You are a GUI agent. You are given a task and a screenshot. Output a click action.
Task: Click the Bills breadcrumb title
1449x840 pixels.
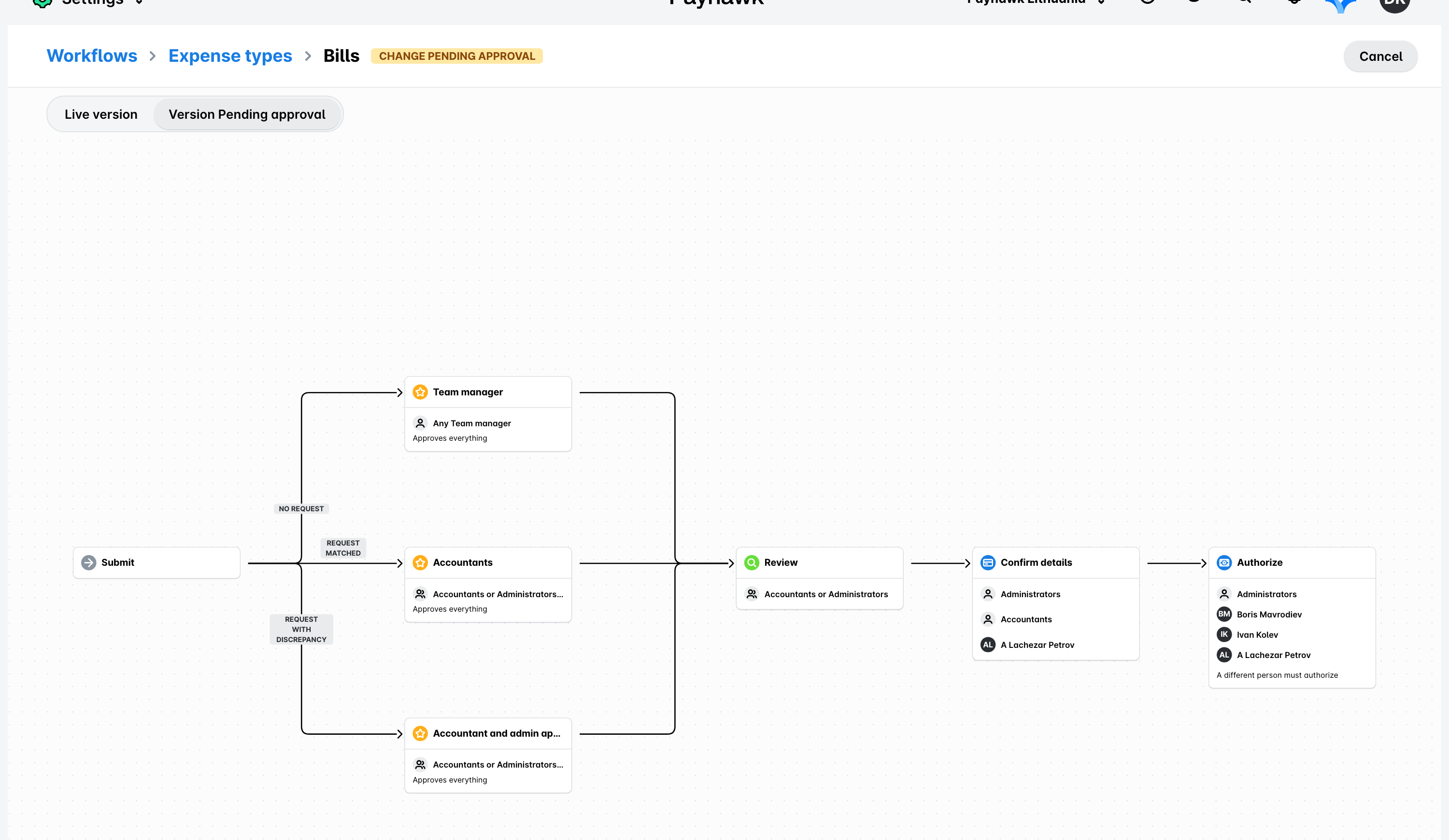[341, 56]
